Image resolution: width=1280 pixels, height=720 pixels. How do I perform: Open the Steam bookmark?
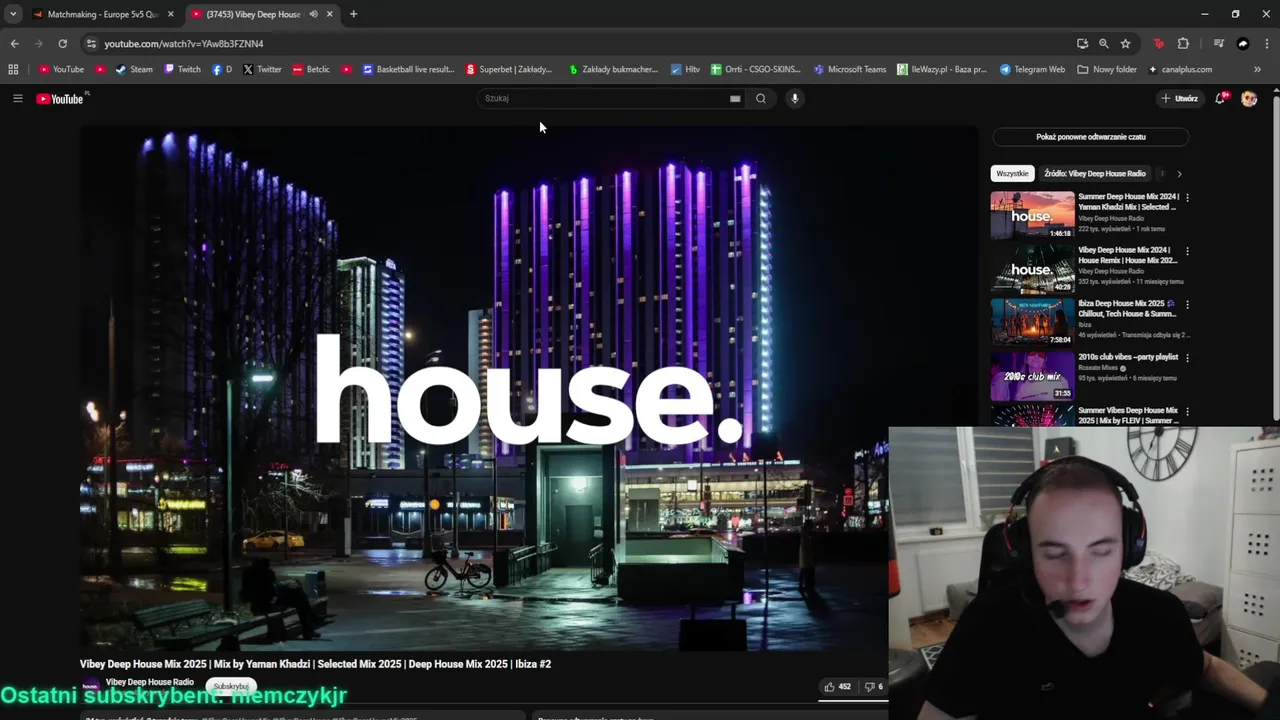pos(134,70)
